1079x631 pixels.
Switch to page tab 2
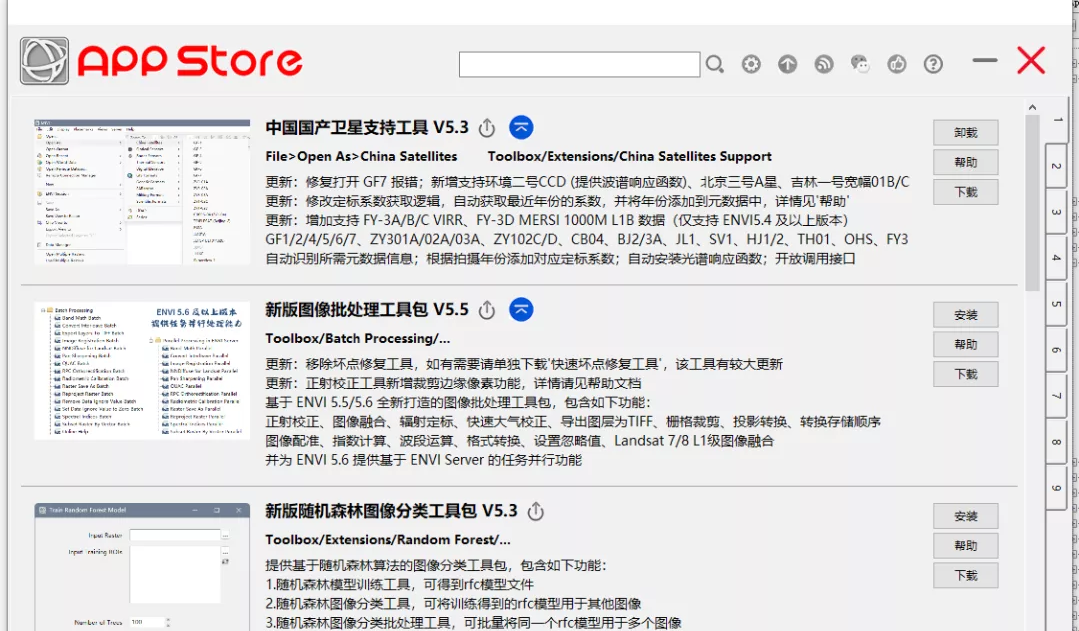pyautogui.click(x=1056, y=166)
